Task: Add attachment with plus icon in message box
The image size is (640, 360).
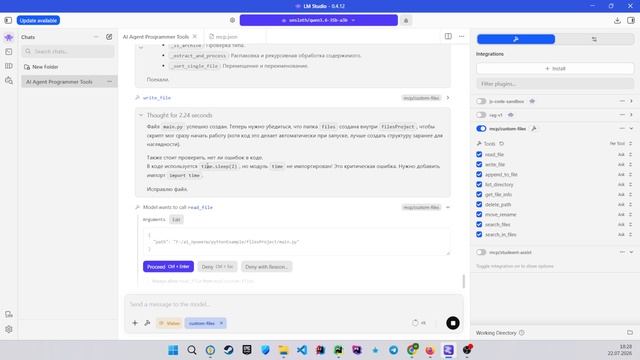Action: tap(135, 323)
